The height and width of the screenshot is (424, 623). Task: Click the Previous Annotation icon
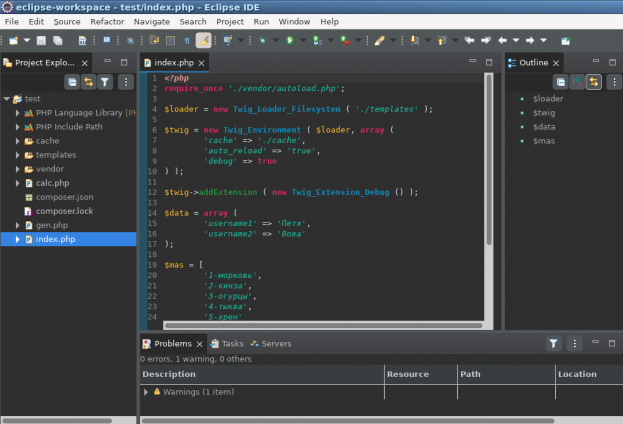click(x=442, y=41)
